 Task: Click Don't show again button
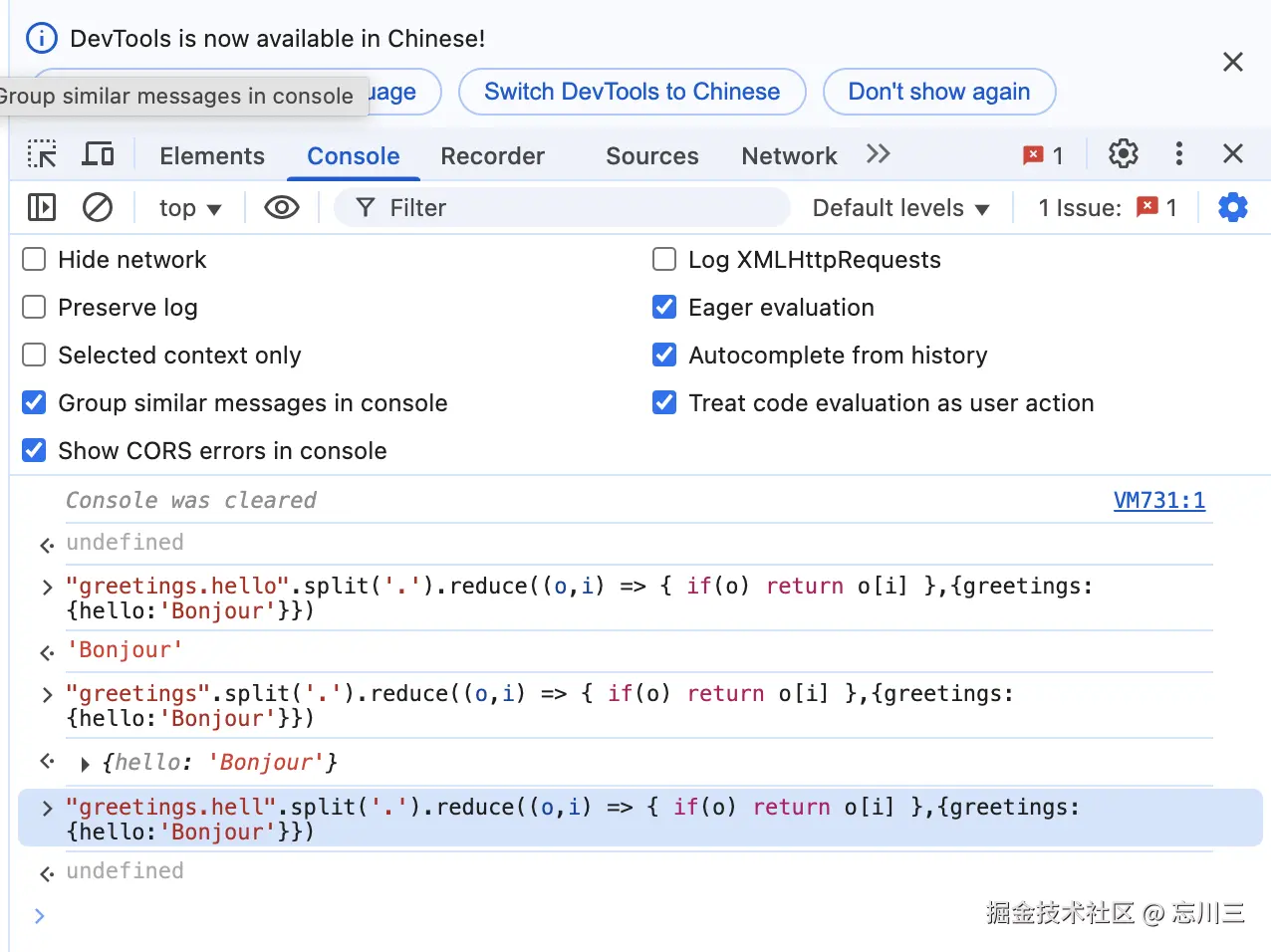939,92
